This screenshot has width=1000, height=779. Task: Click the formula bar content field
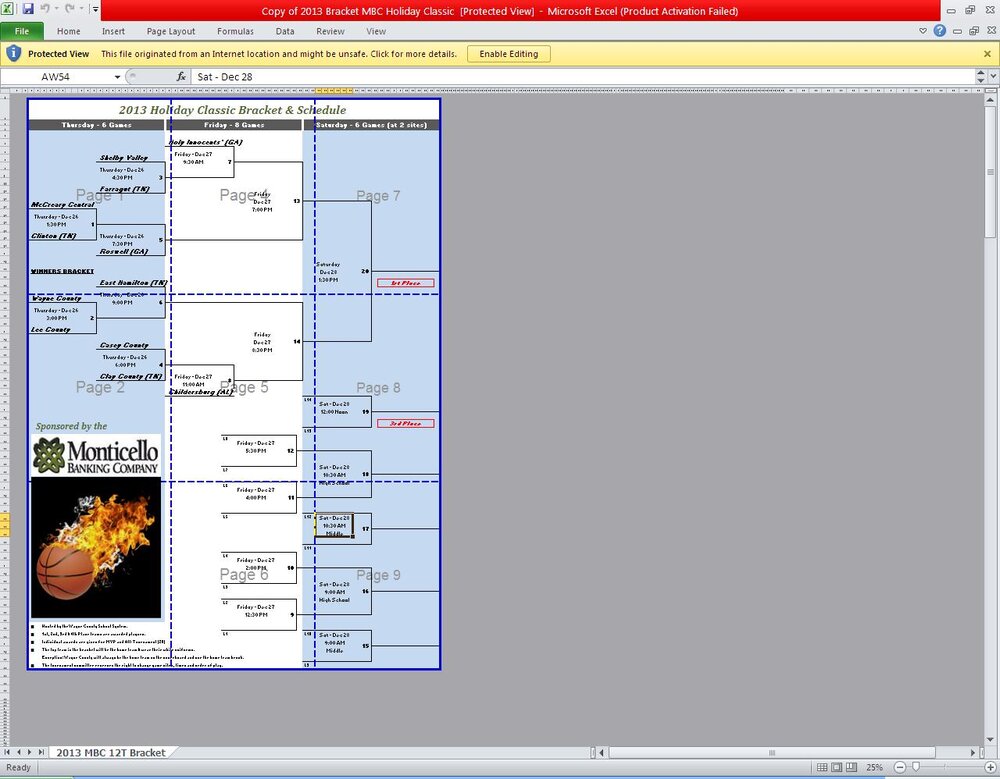pyautogui.click(x=583, y=77)
